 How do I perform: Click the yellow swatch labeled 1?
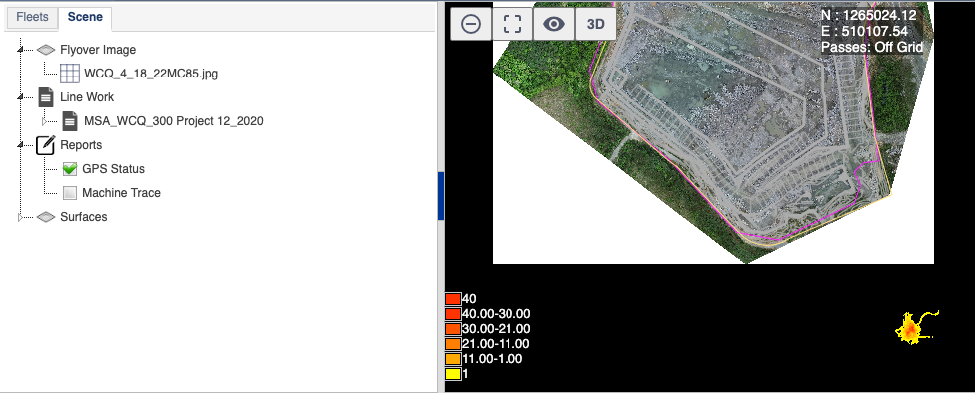point(453,374)
